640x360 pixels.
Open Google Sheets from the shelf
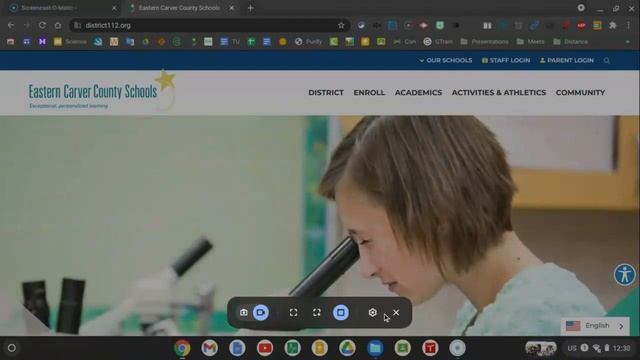click(x=292, y=348)
